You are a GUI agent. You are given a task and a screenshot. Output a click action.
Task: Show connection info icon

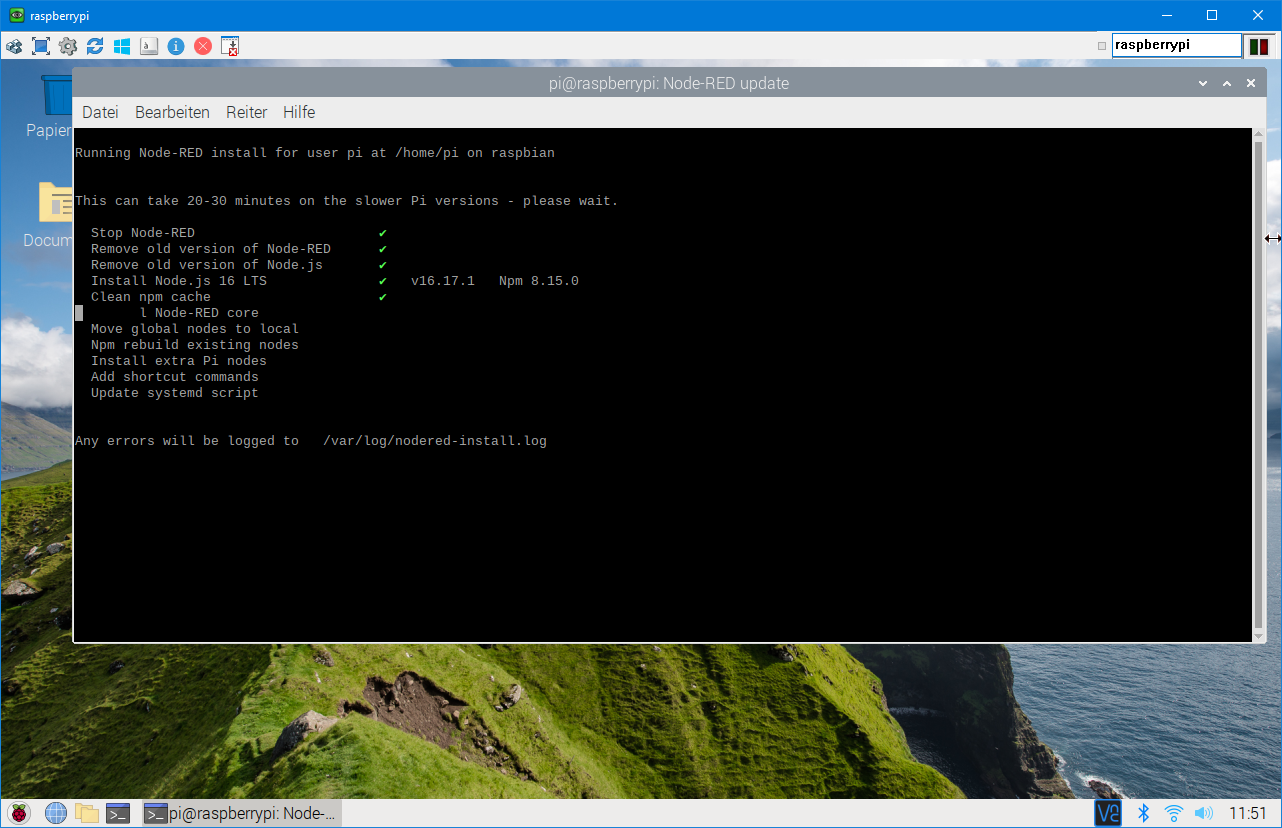(176, 46)
